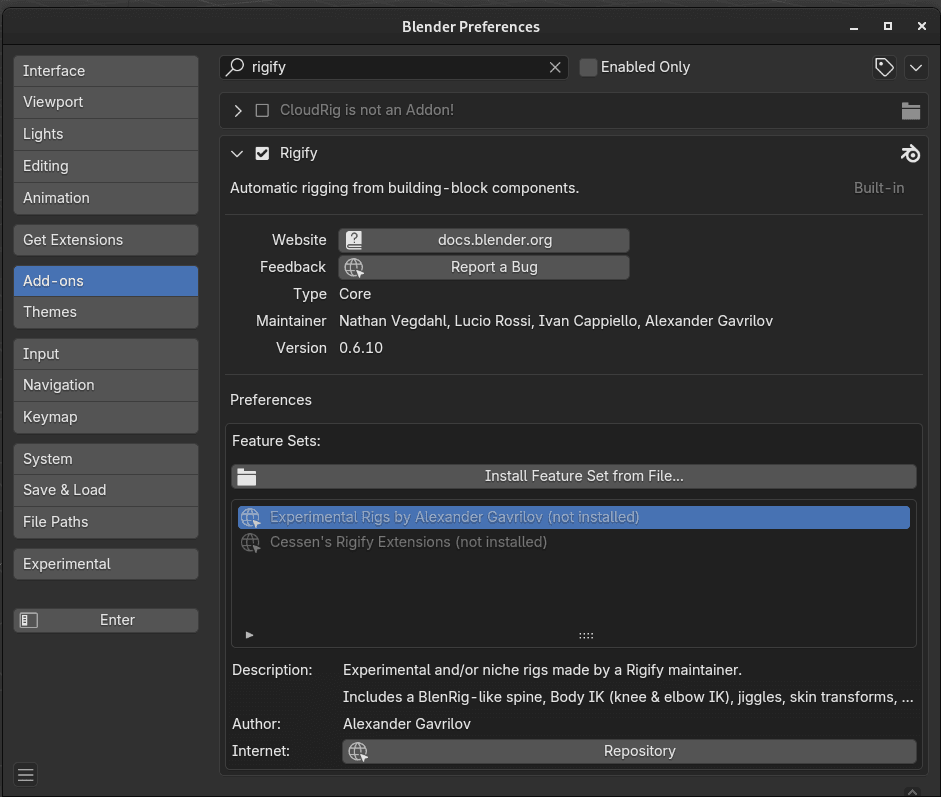This screenshot has height=797, width=941.
Task: Click globe icon next to Cessen's Rigify Extensions
Action: point(250,543)
